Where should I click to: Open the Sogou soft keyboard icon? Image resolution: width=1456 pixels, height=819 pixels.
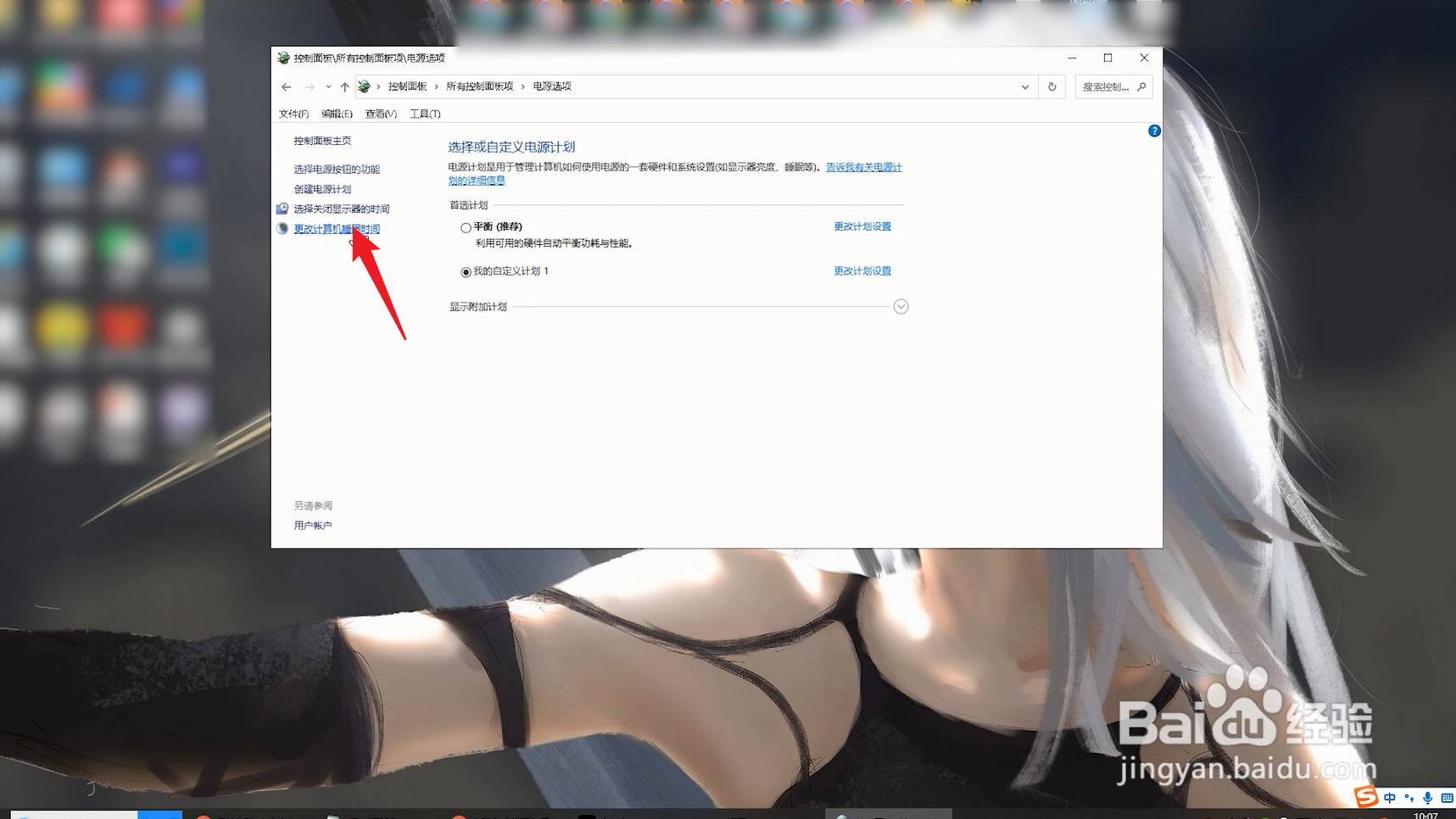pyautogui.click(x=1447, y=798)
